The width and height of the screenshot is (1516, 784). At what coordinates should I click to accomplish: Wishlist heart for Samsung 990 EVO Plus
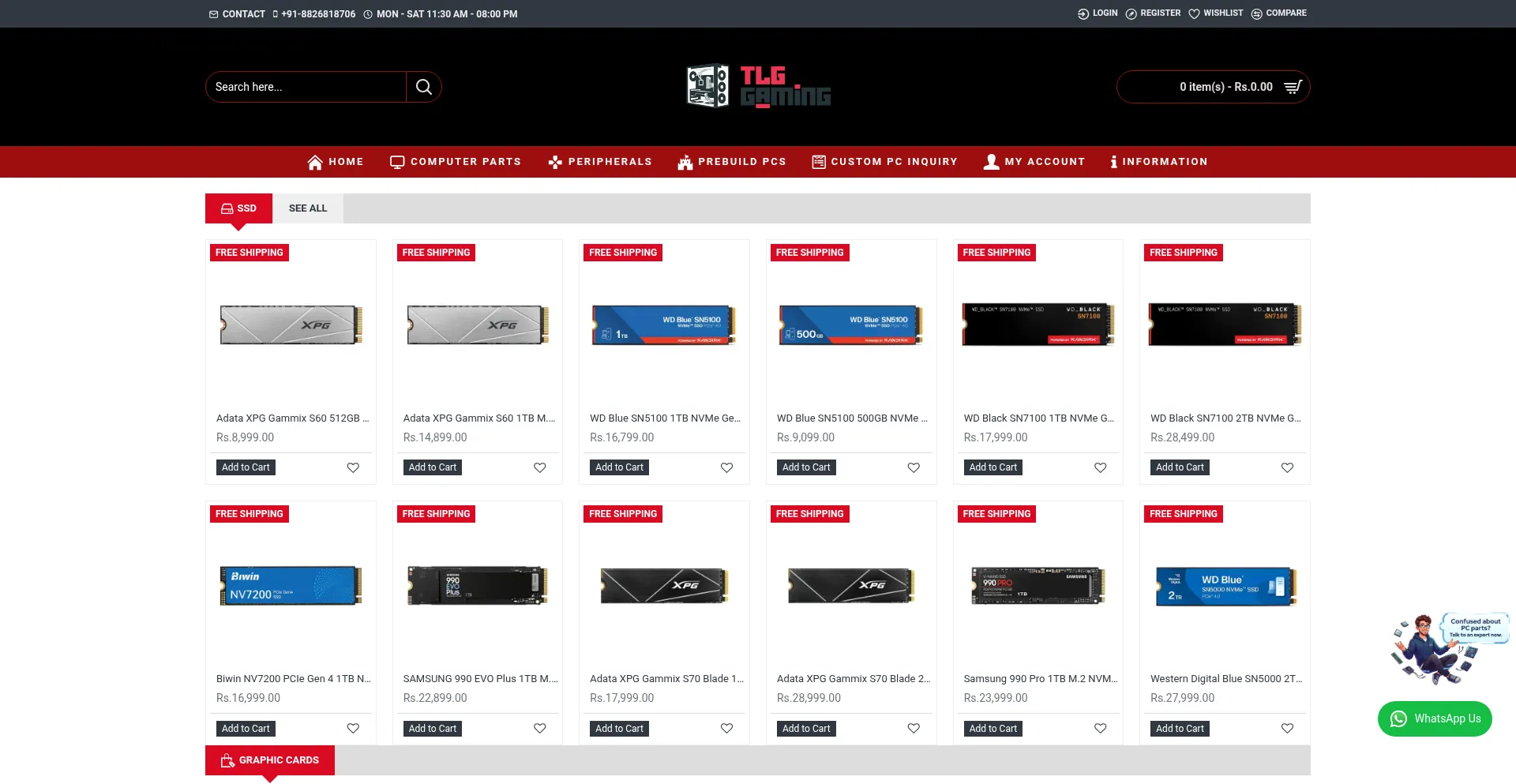(x=540, y=728)
